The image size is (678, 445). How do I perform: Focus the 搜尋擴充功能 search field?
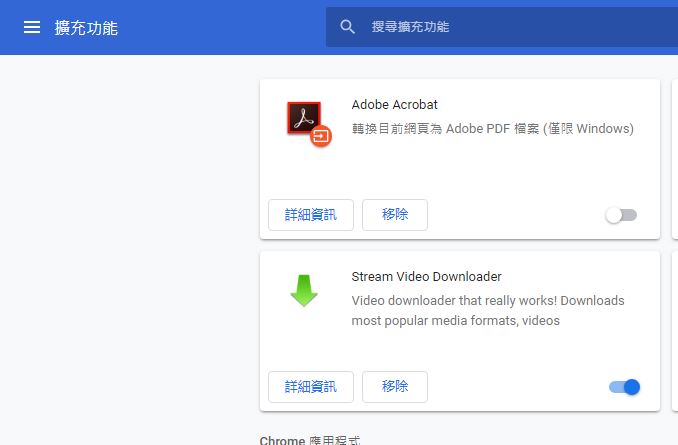click(x=500, y=27)
